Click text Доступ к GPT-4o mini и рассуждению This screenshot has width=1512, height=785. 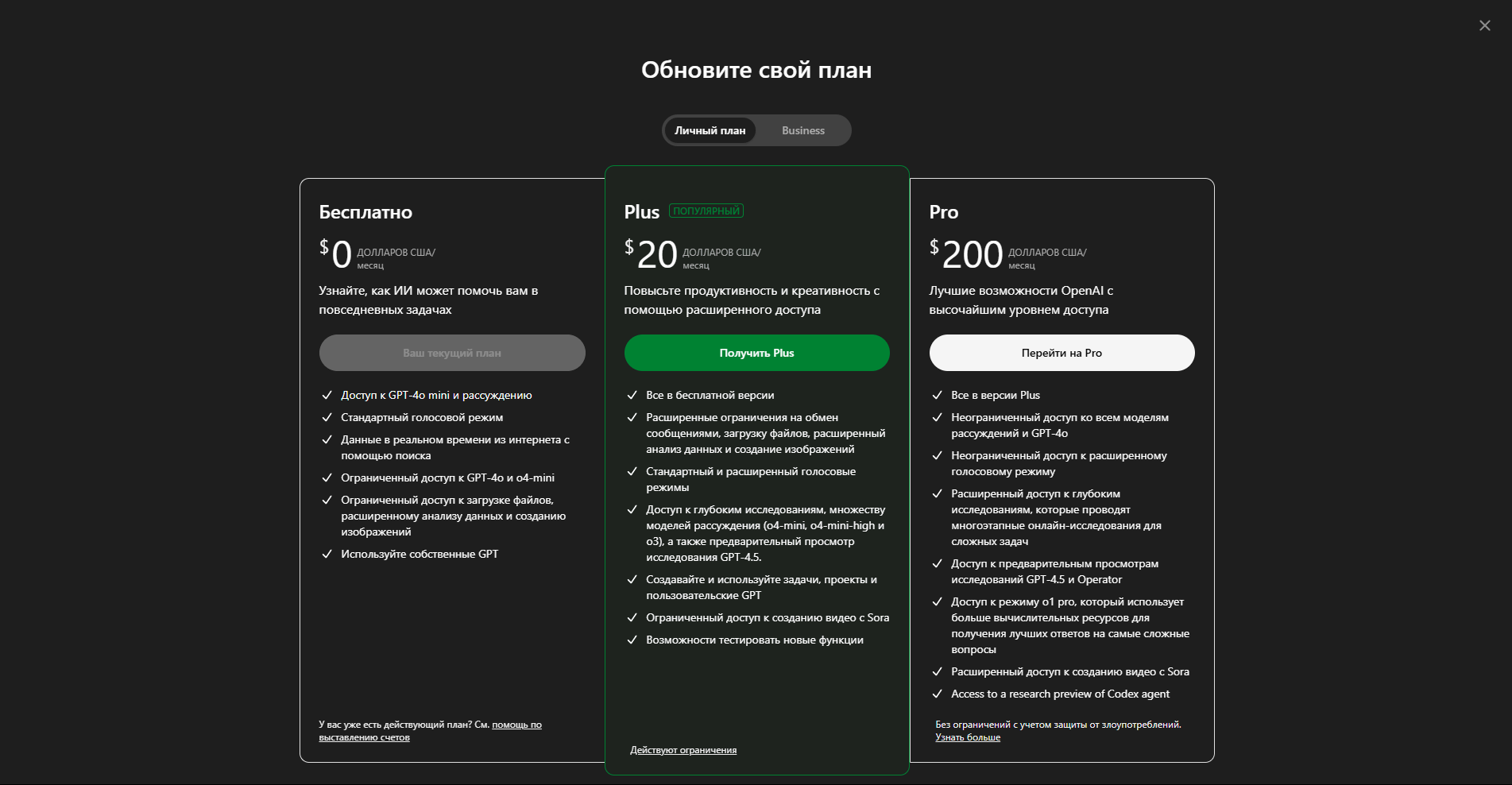coord(436,395)
